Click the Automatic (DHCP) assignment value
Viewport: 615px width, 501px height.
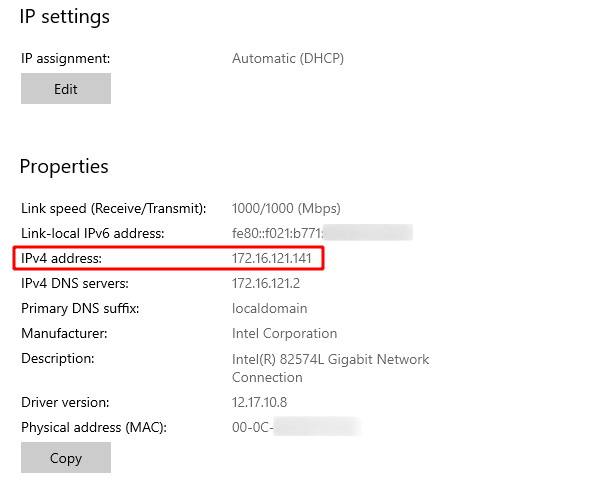288,58
